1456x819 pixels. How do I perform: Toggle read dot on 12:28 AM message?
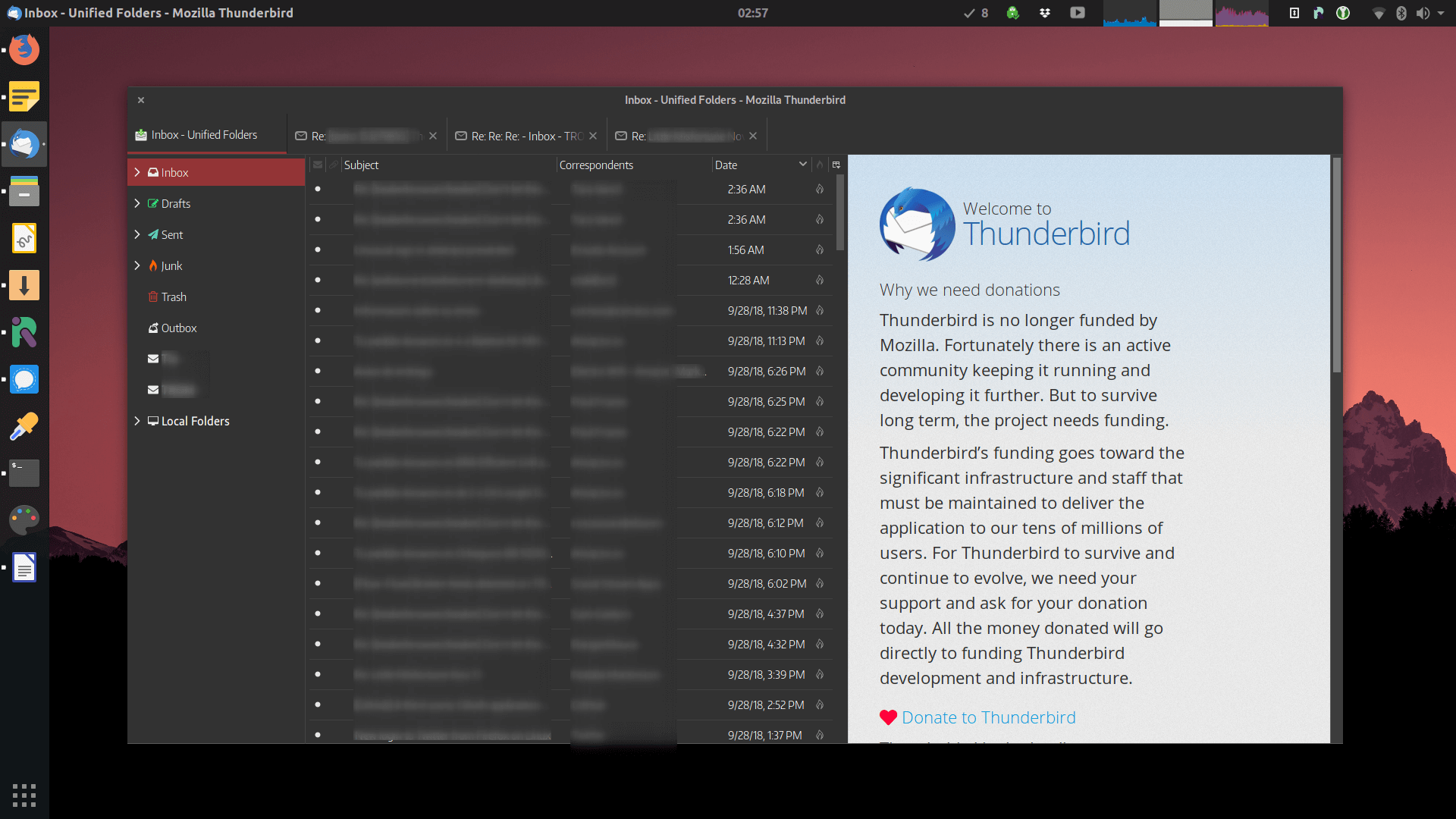click(x=318, y=280)
